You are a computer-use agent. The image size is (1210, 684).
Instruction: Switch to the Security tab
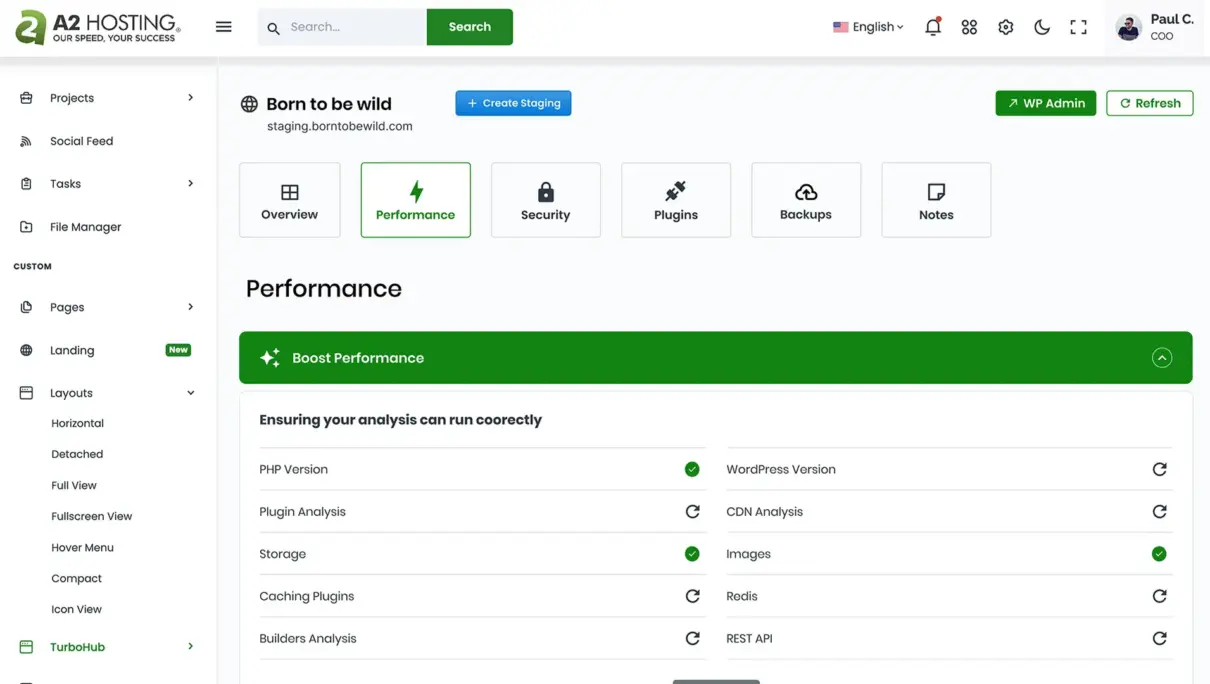(x=545, y=200)
